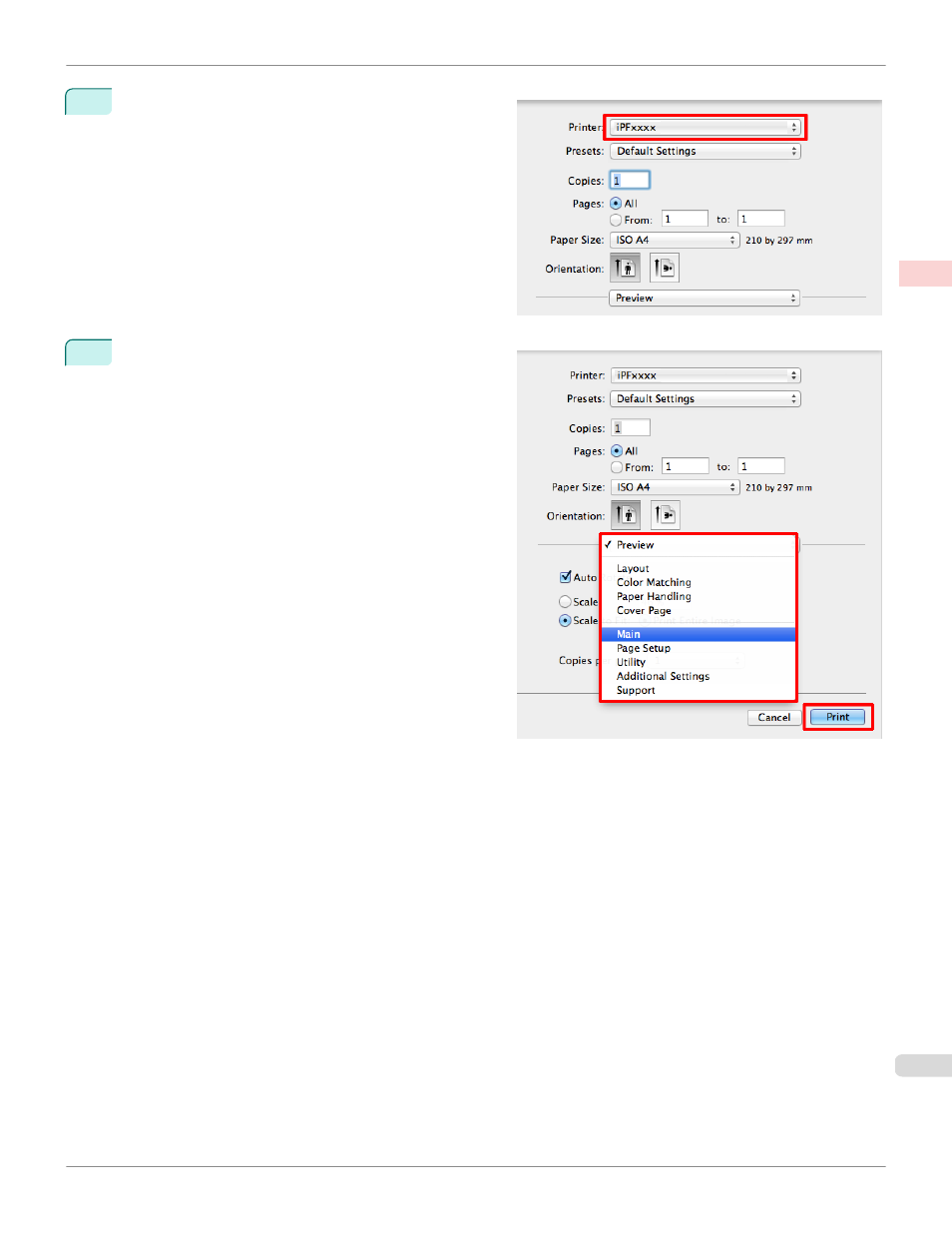This screenshot has width=952, height=1233.
Task: Open the Presets dropdown in the lower dialog
Action: [x=706, y=398]
